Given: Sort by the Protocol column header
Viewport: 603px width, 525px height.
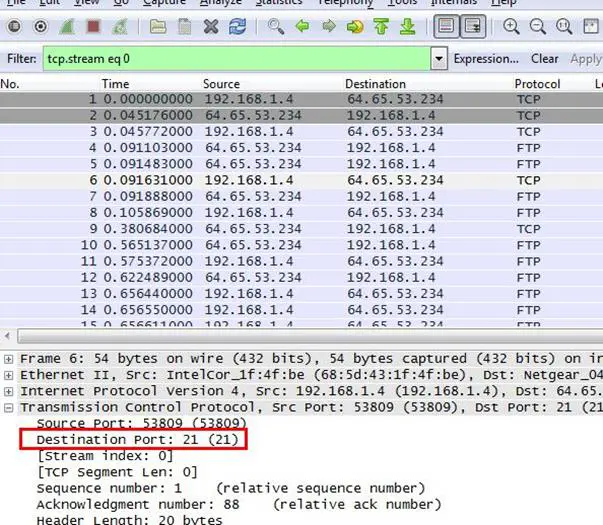Looking at the screenshot, I should [537, 84].
